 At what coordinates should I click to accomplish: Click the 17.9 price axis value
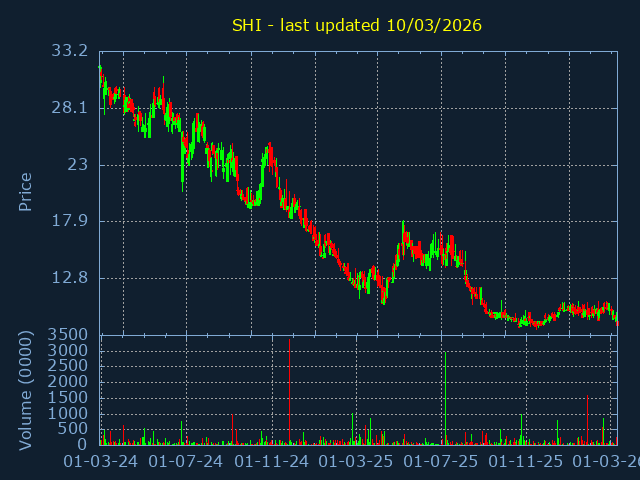click(x=70, y=221)
